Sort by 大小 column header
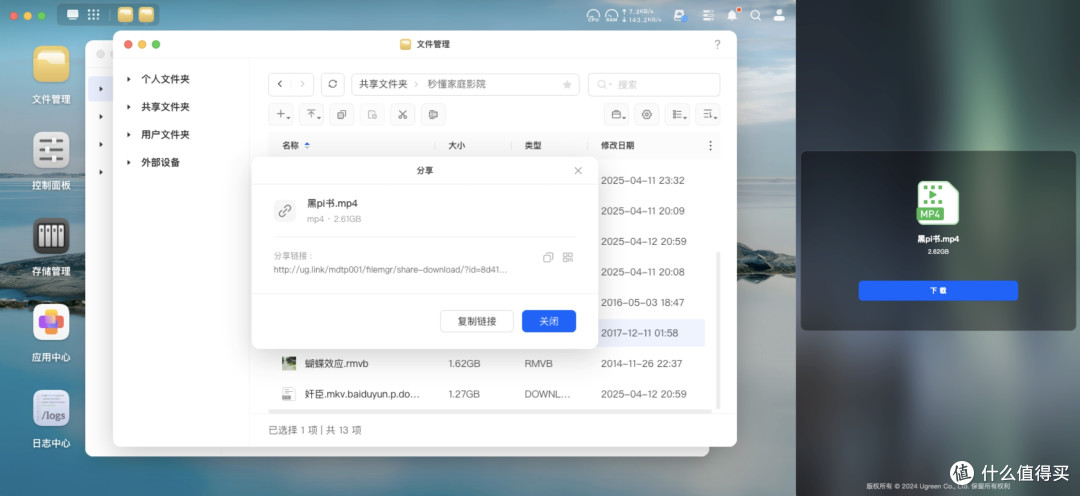 [x=457, y=145]
